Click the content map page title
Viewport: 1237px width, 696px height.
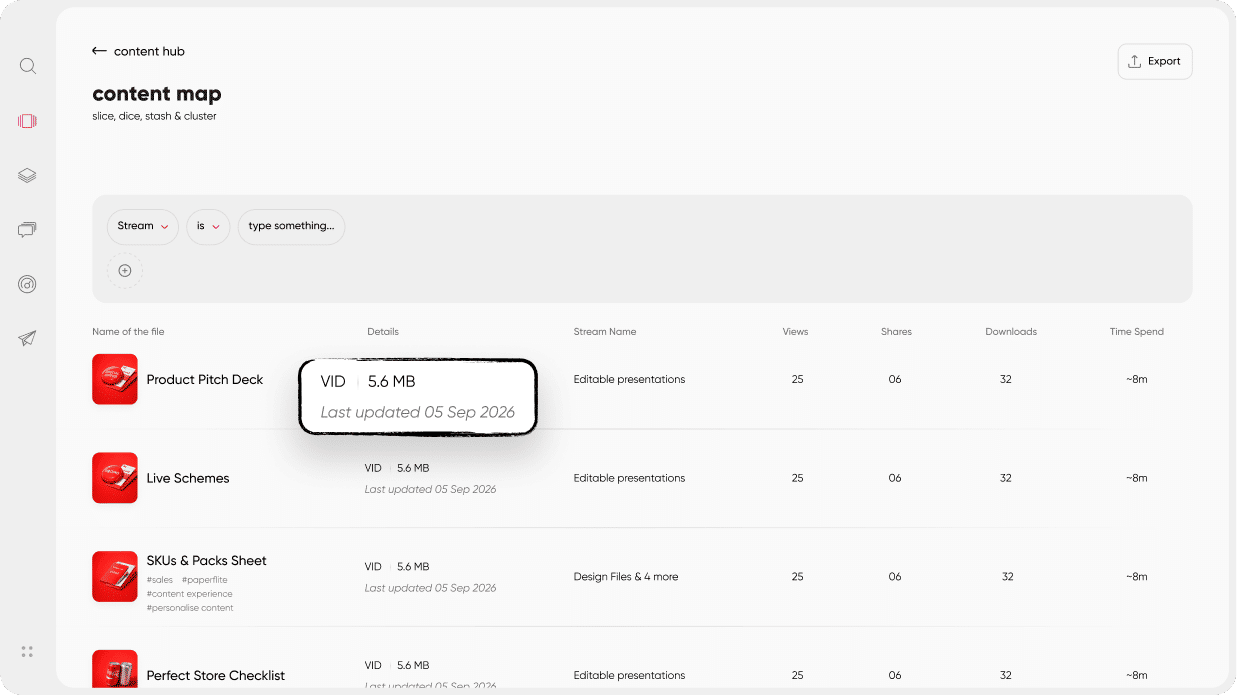point(157,94)
